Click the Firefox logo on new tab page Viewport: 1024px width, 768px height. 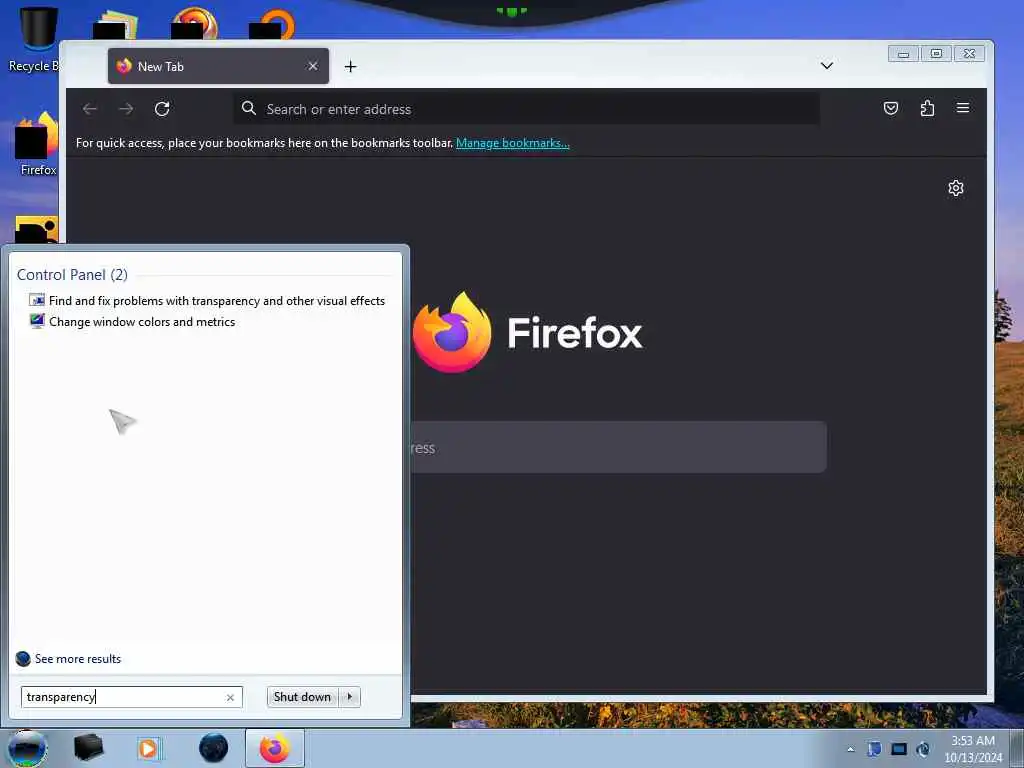pos(528,332)
